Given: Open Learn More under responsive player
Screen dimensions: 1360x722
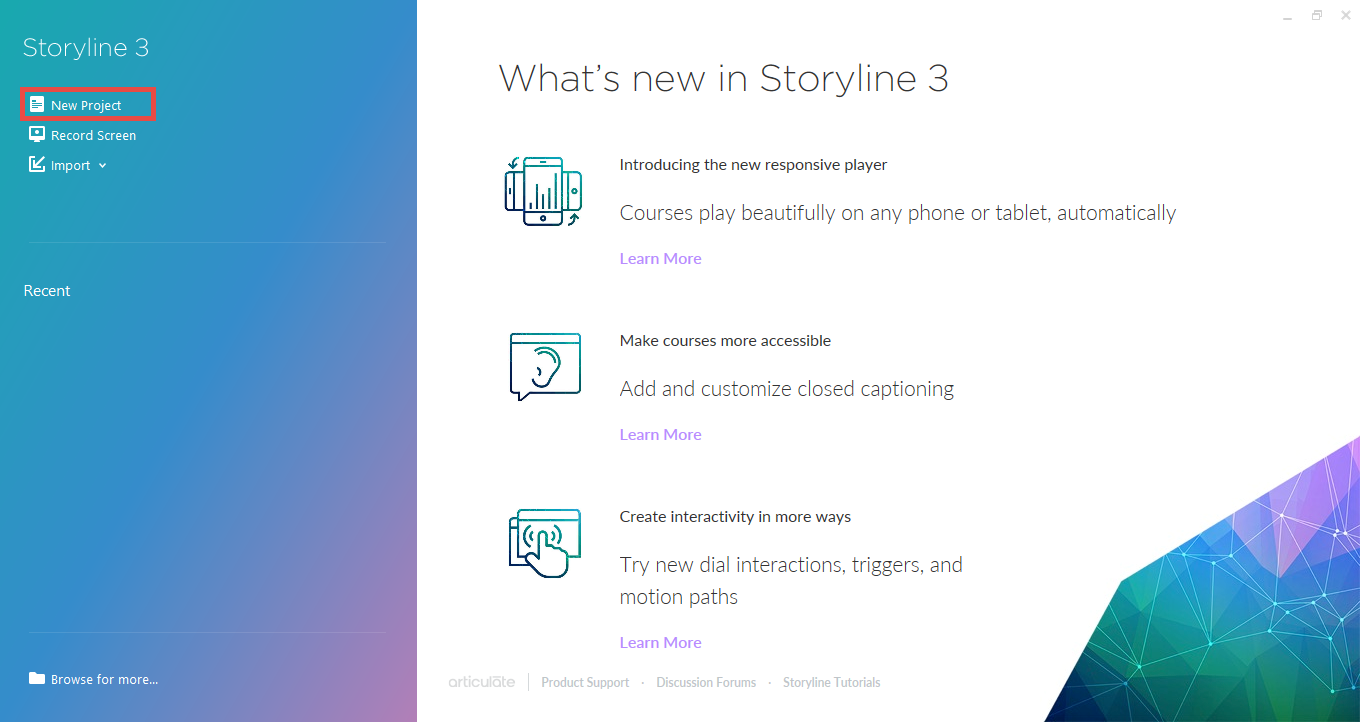Looking at the screenshot, I should [660, 258].
